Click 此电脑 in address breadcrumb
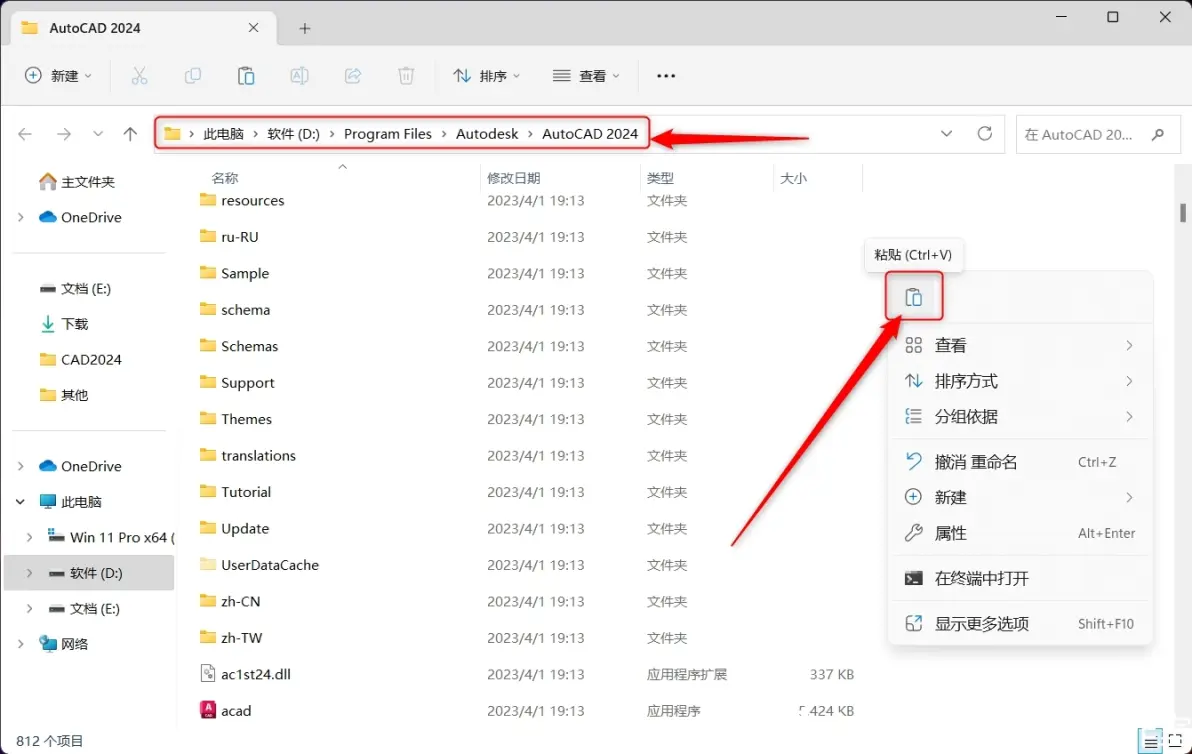The height and width of the screenshot is (754, 1192). 224,134
